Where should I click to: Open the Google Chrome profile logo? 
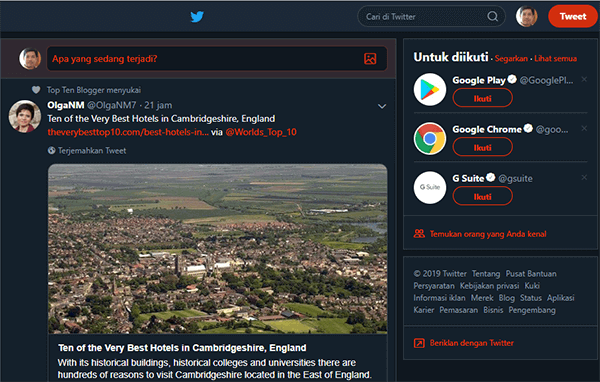tap(430, 139)
